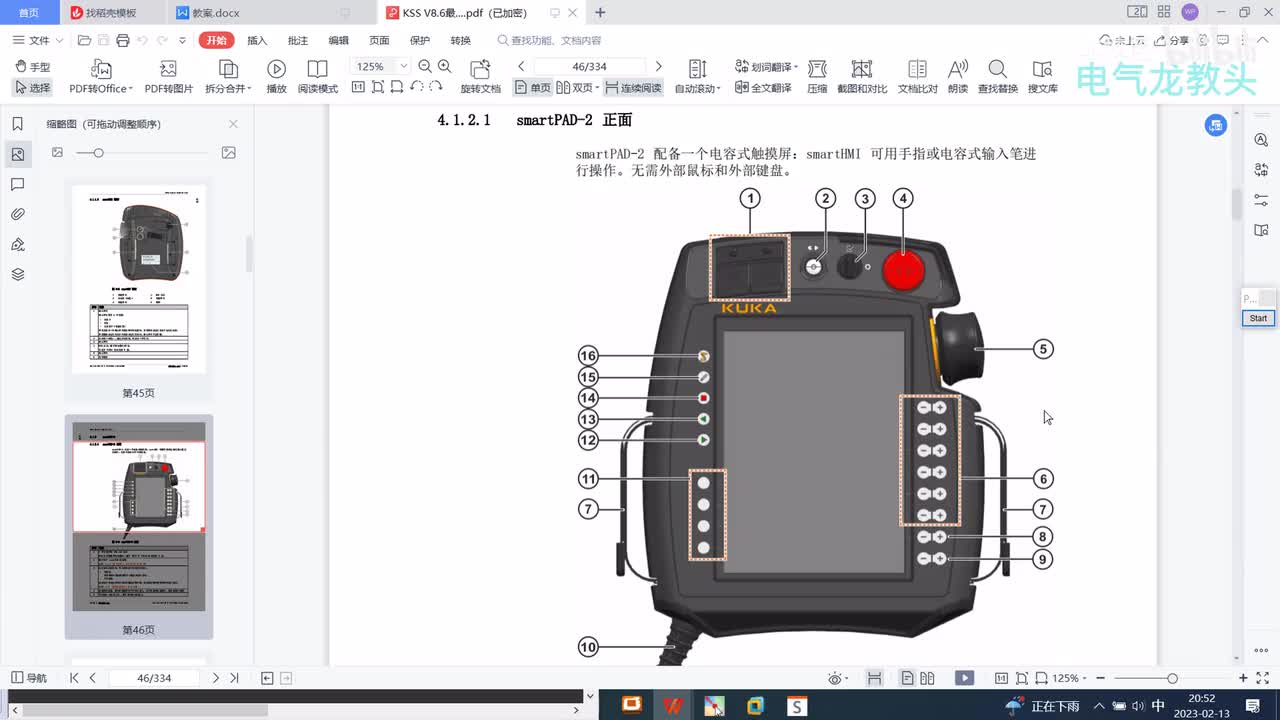Click the ribbon page number field 46/334

tap(589, 66)
